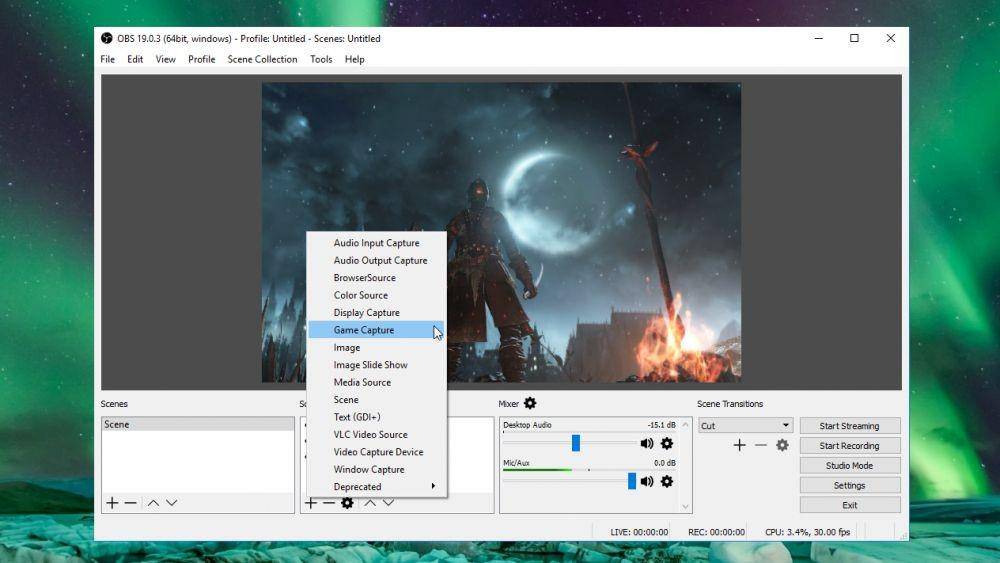This screenshot has height=563, width=1000.
Task: Add a new scene with plus icon
Action: tap(112, 503)
